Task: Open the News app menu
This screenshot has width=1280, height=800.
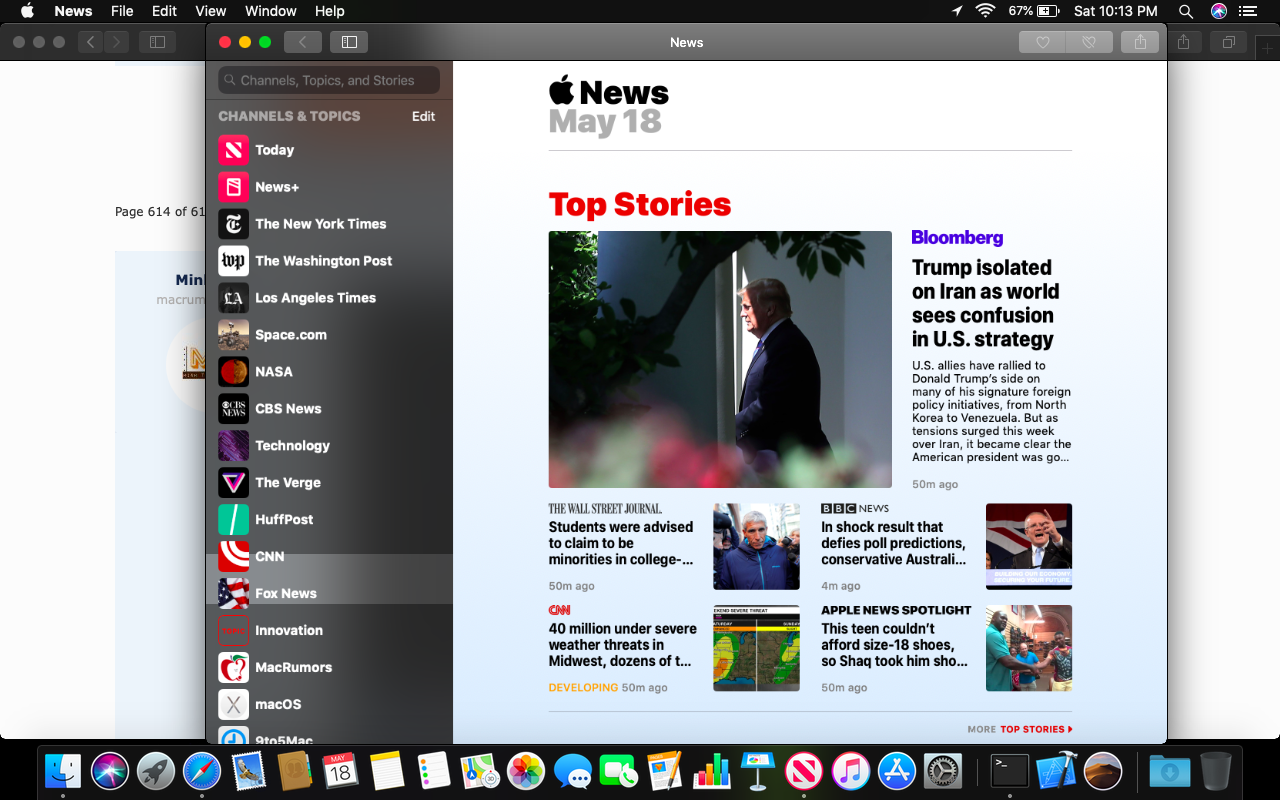Action: [73, 11]
